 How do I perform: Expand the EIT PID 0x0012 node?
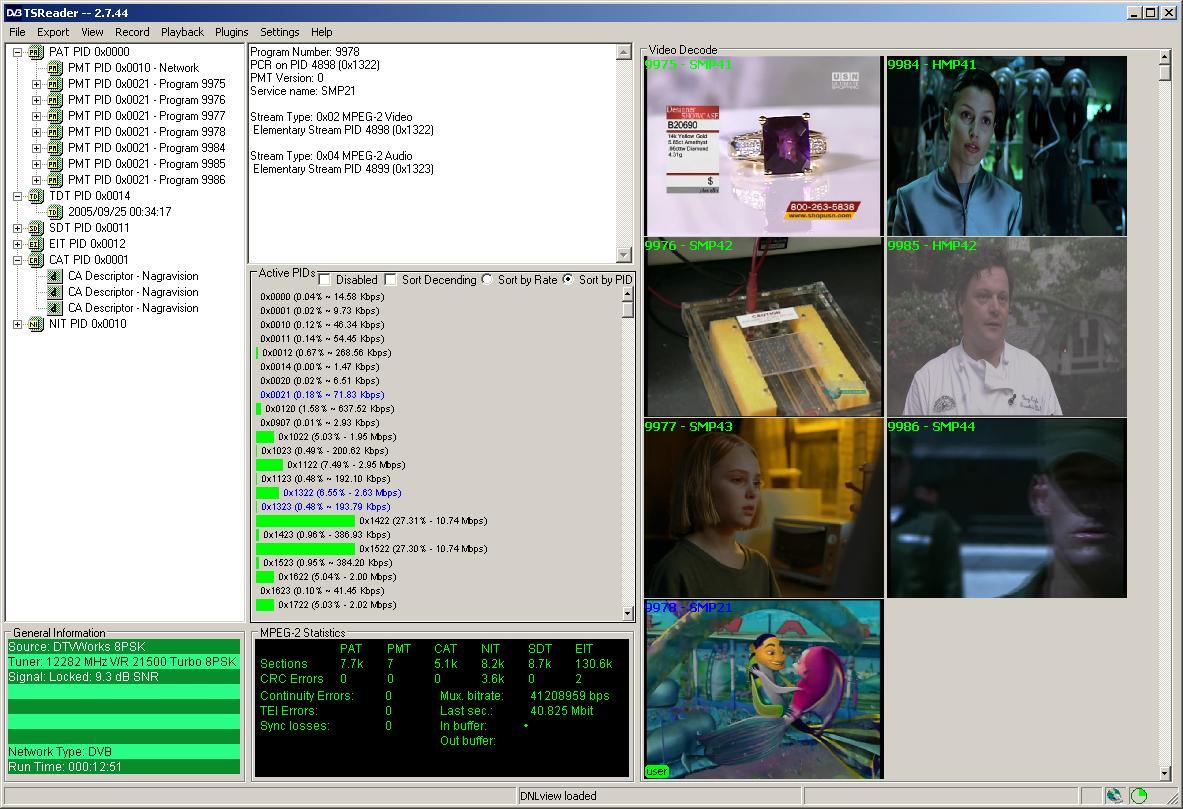17,244
